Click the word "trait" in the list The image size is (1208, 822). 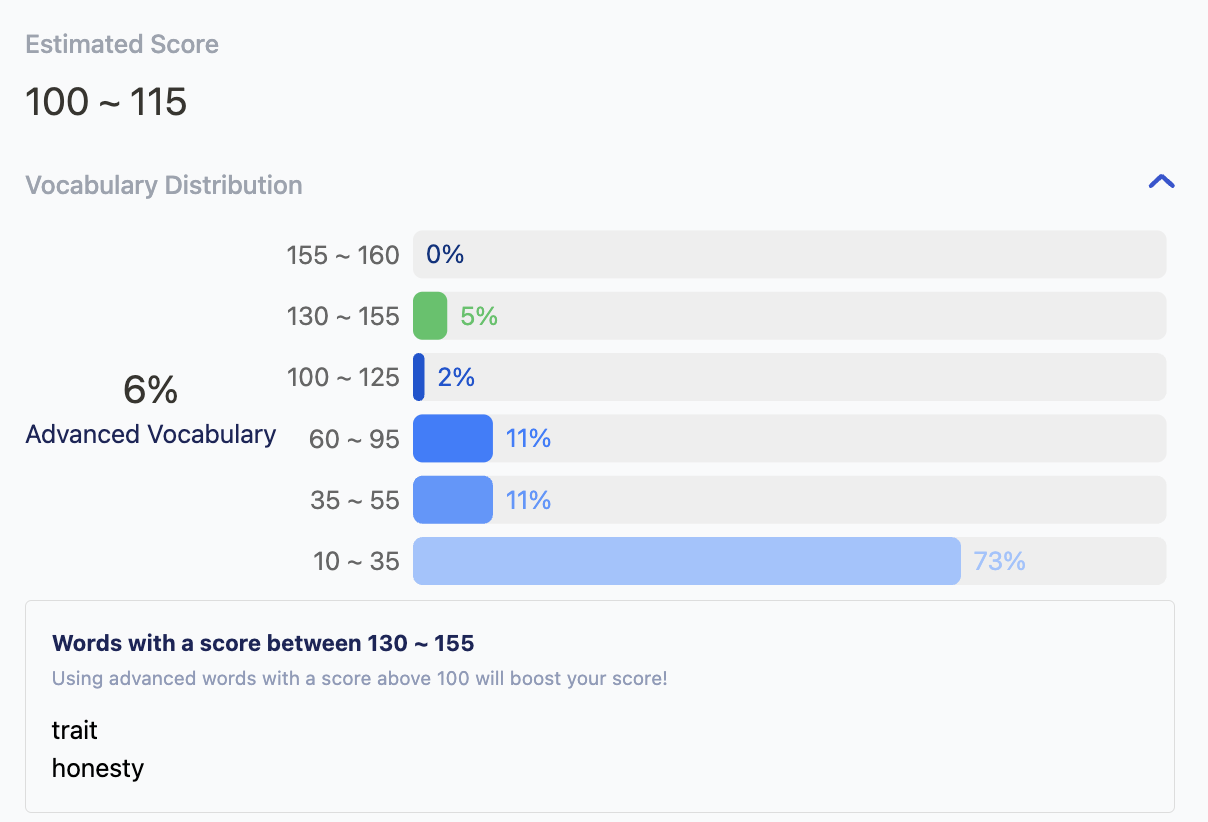tap(75, 730)
